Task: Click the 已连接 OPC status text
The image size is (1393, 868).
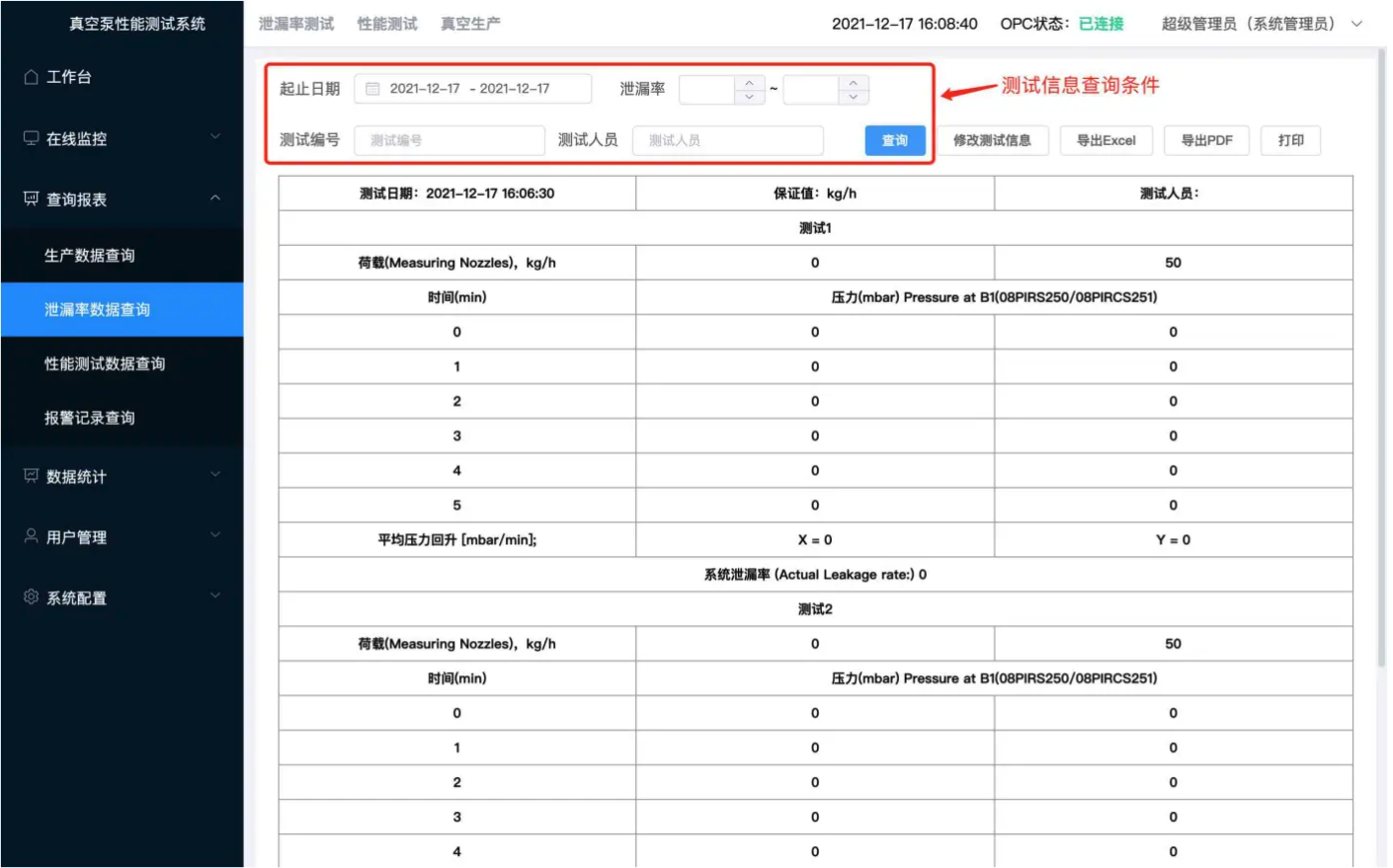Action: (x=1101, y=24)
